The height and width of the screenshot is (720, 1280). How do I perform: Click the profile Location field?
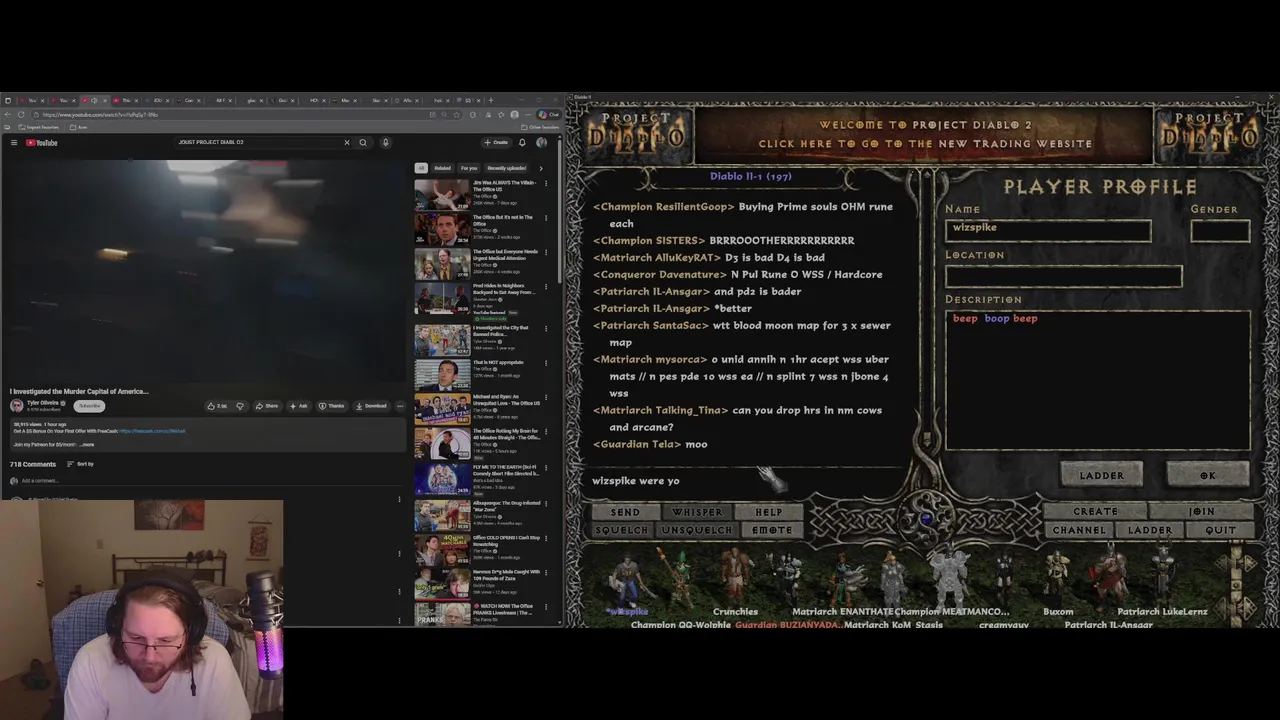pos(1064,276)
